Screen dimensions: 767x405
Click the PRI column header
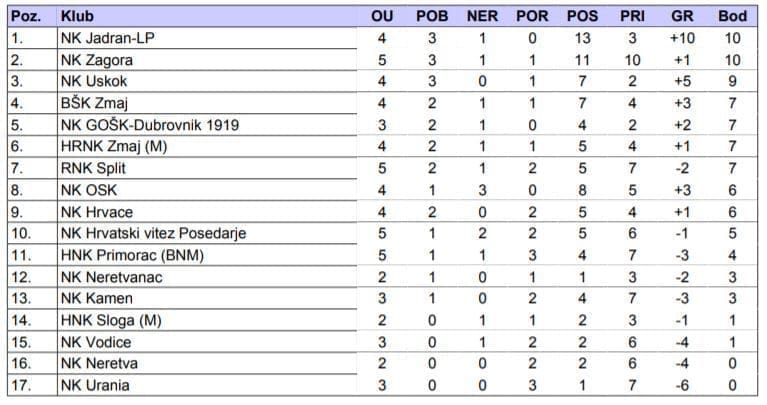pos(632,16)
